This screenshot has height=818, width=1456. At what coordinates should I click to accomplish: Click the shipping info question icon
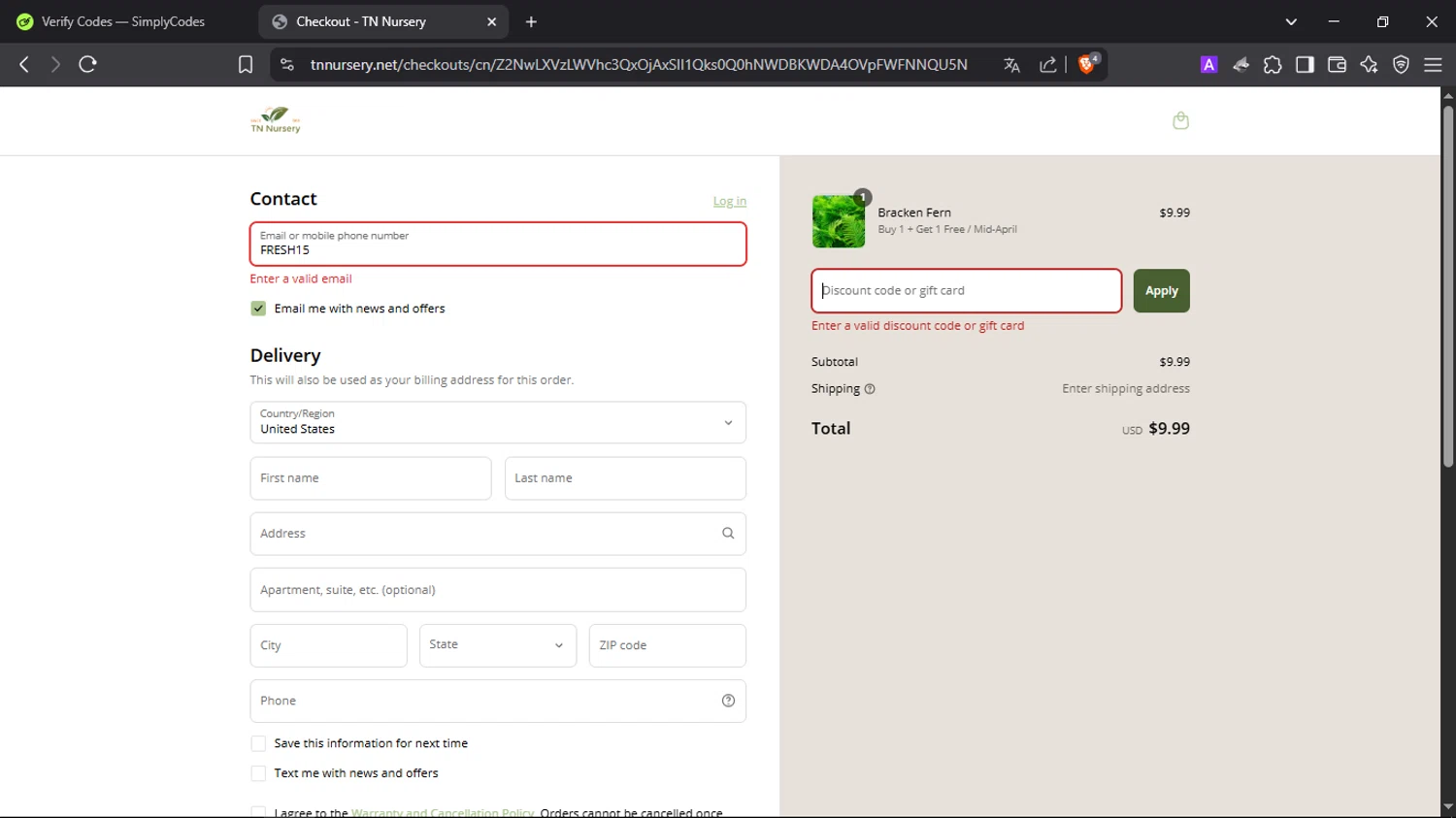870,389
